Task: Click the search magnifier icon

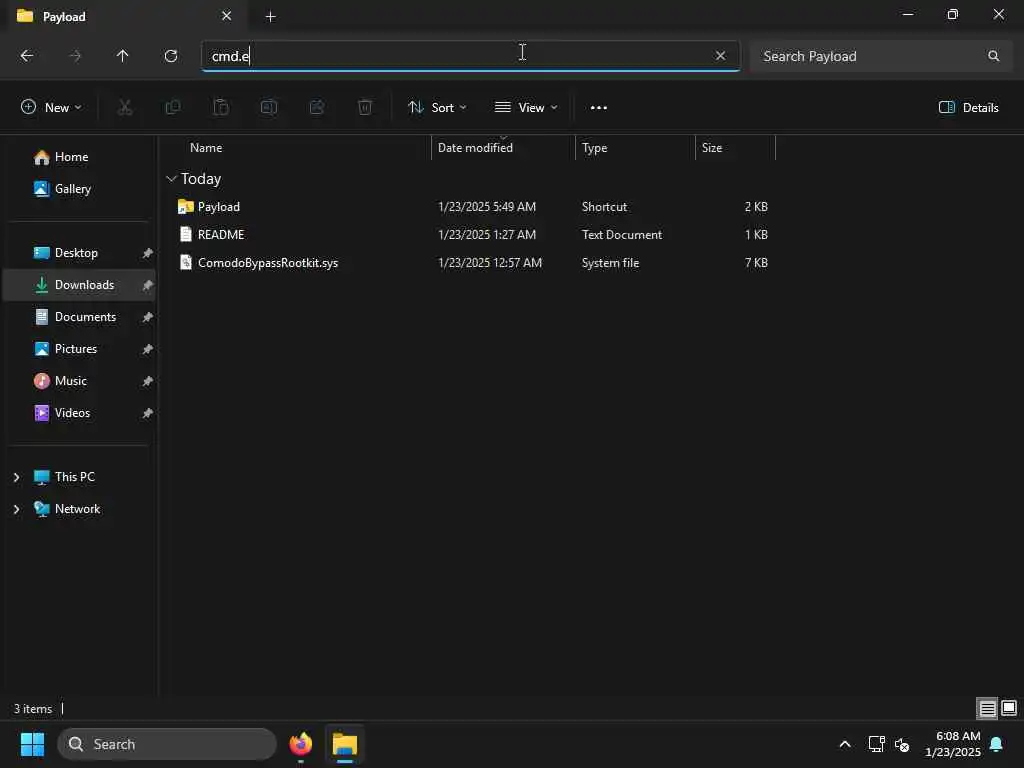Action: [x=993, y=56]
